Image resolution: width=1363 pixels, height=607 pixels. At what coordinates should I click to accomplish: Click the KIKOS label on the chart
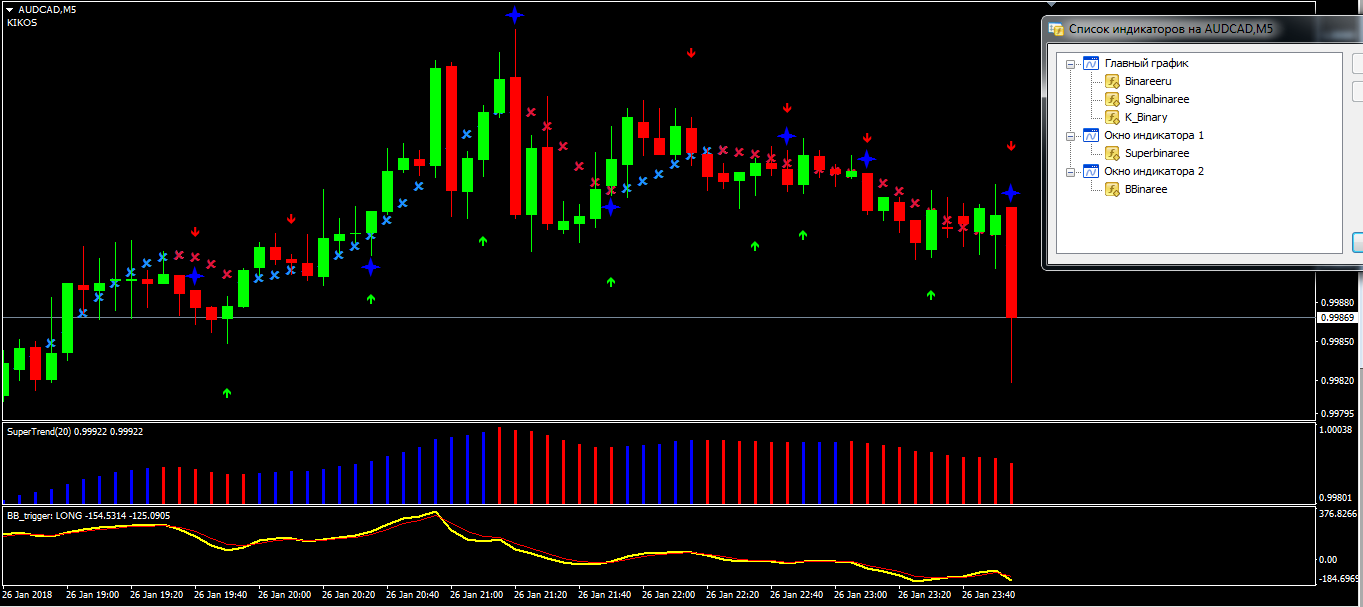tap(22, 23)
